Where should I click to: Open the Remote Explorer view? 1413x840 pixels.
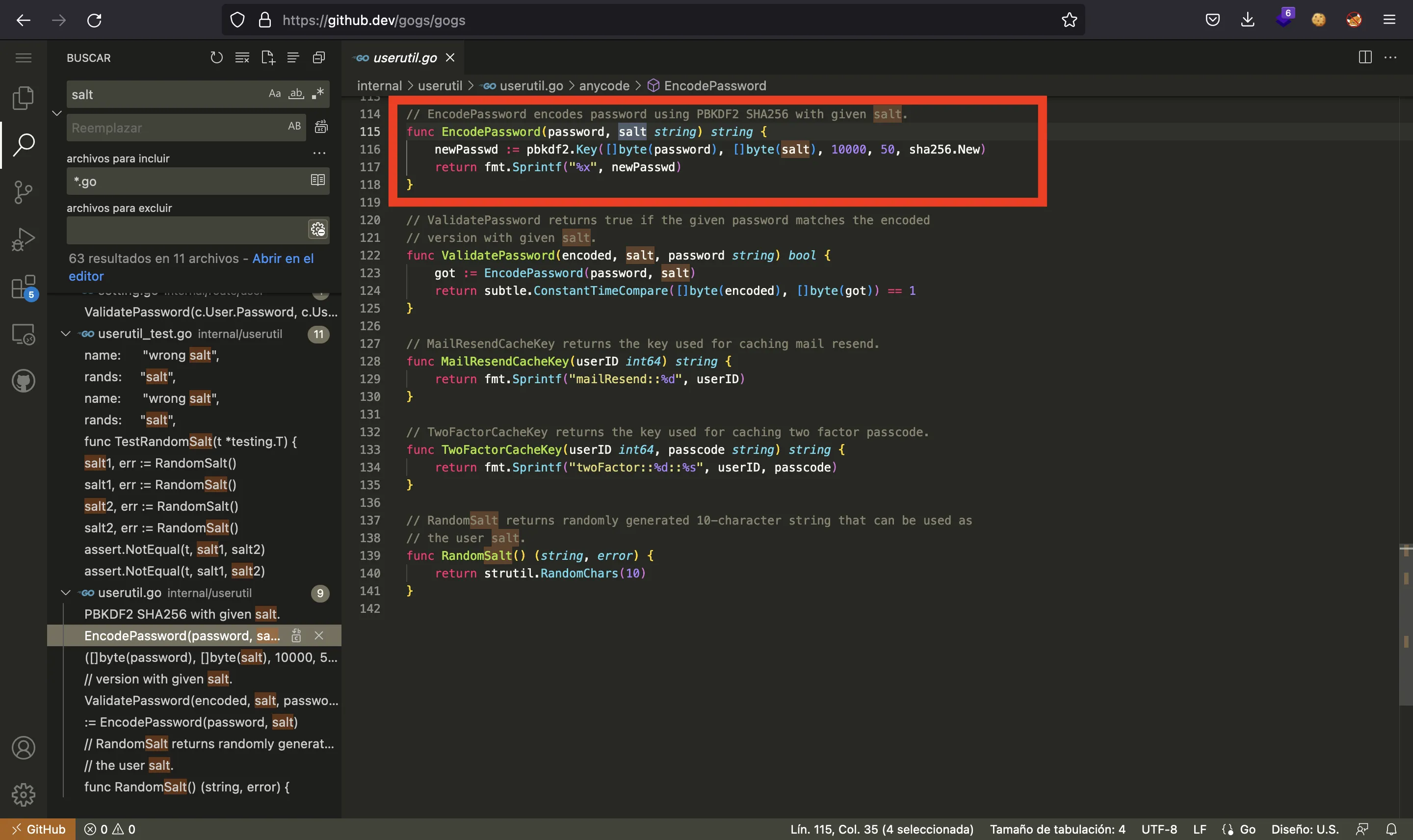[23, 334]
